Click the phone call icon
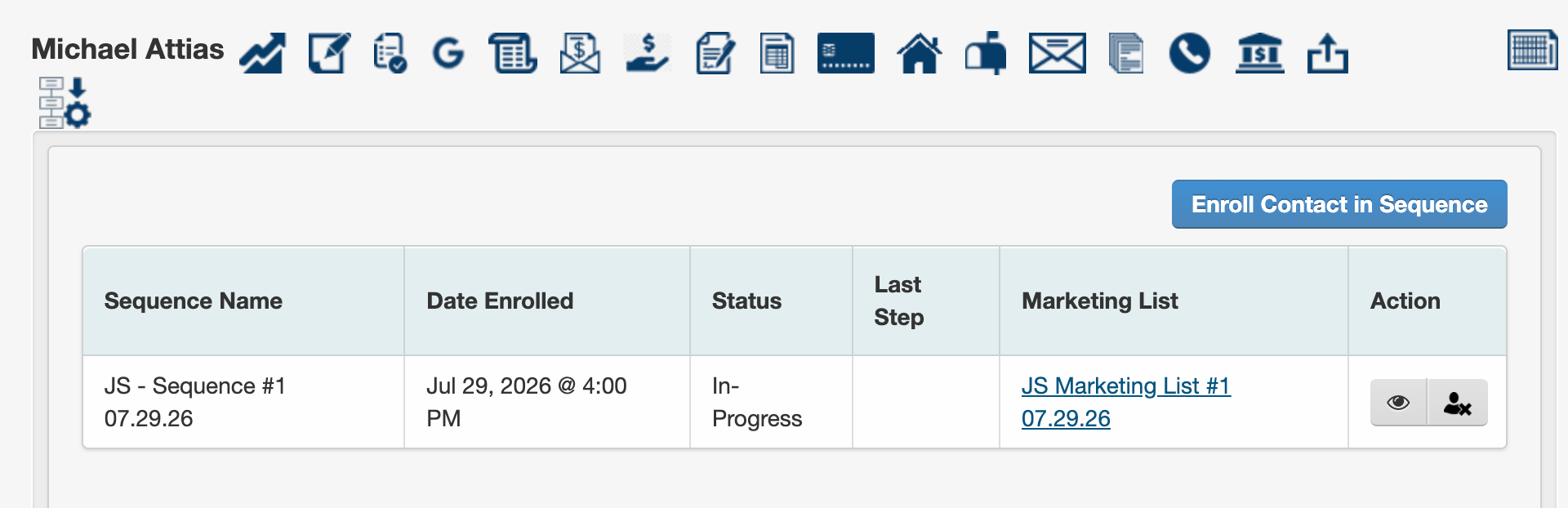1568x508 pixels. click(1189, 53)
